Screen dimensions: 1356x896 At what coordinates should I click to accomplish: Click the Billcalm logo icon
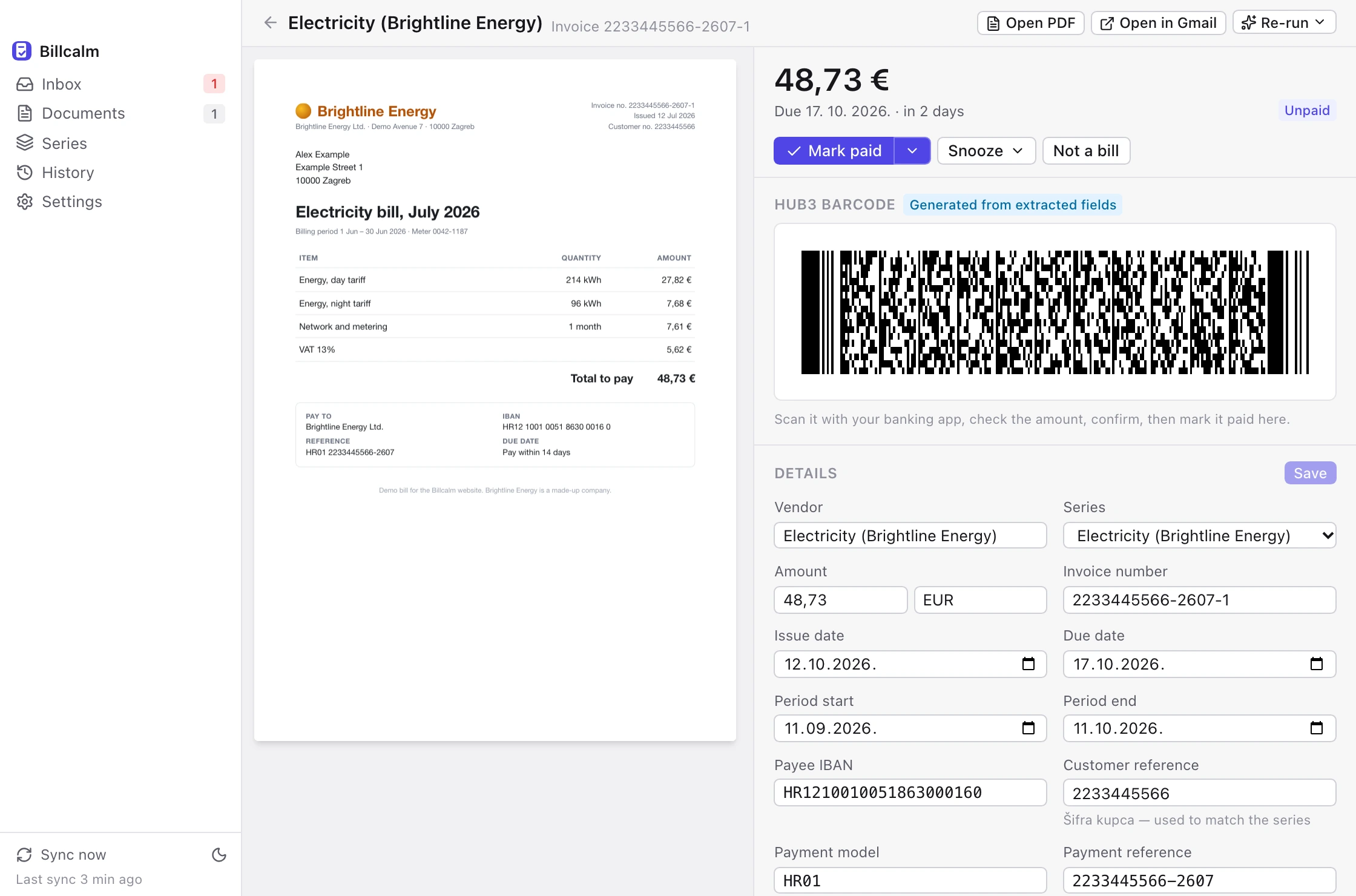point(22,51)
